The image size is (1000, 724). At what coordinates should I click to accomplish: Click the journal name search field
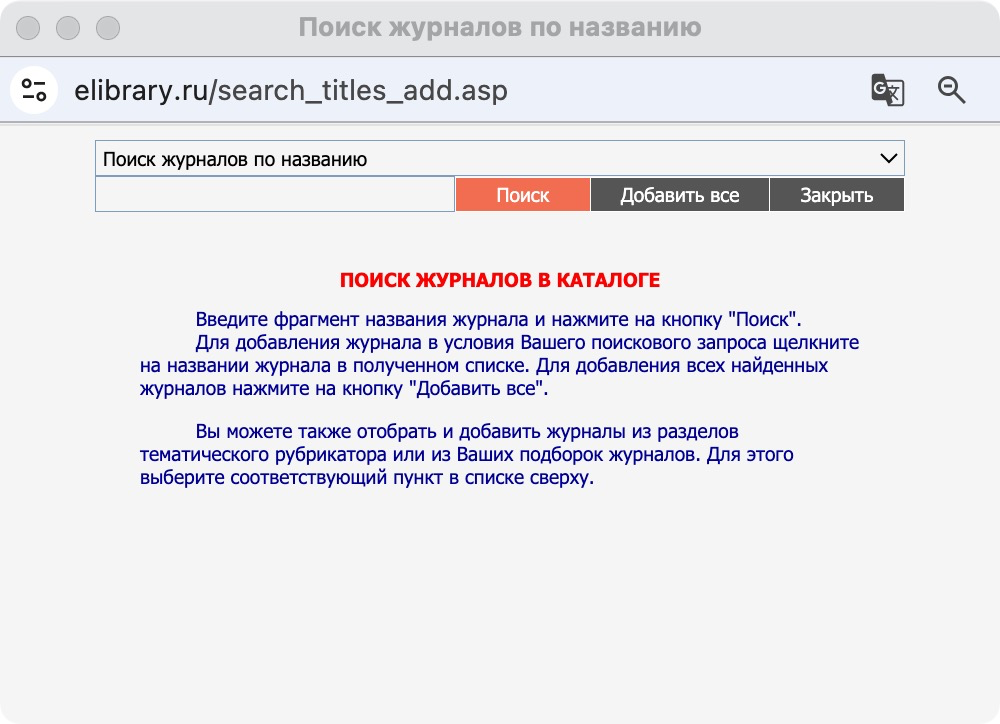[274, 194]
